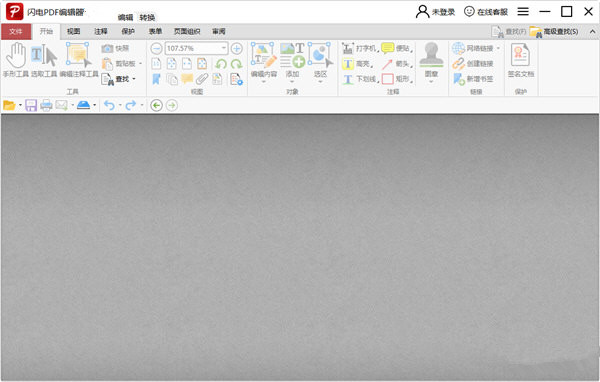Click the Online Service (在线客服) link
Image resolution: width=600 pixels, height=382 pixels.
(486, 12)
